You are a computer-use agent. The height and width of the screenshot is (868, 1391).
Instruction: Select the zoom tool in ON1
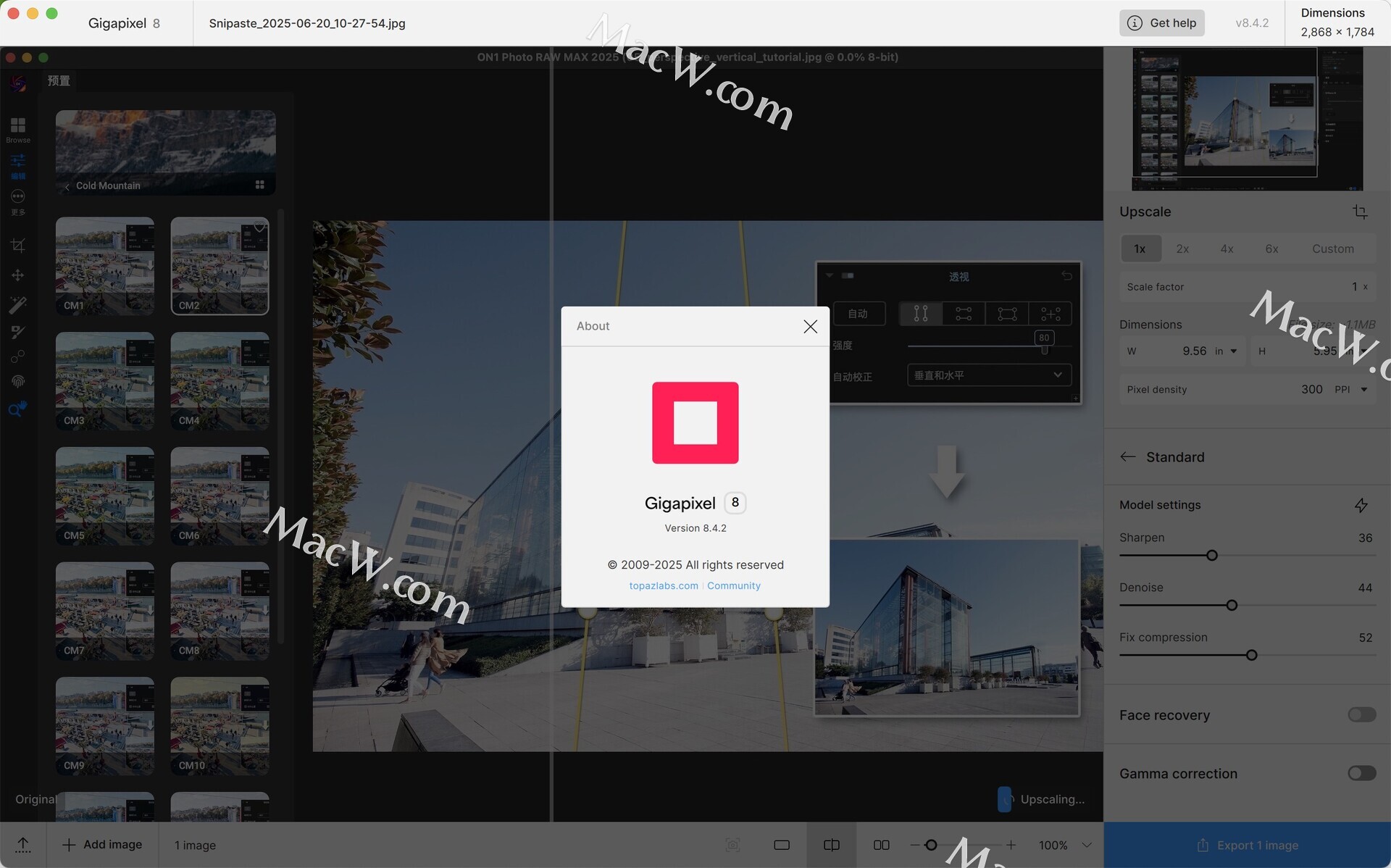pos(17,409)
